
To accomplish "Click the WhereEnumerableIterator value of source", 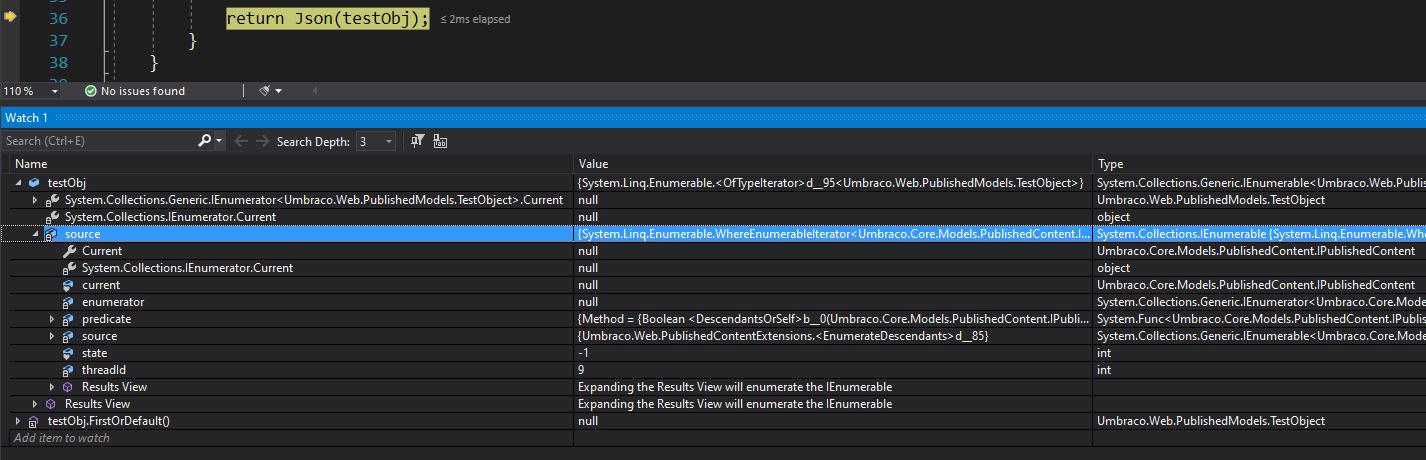I will click(x=834, y=234).
